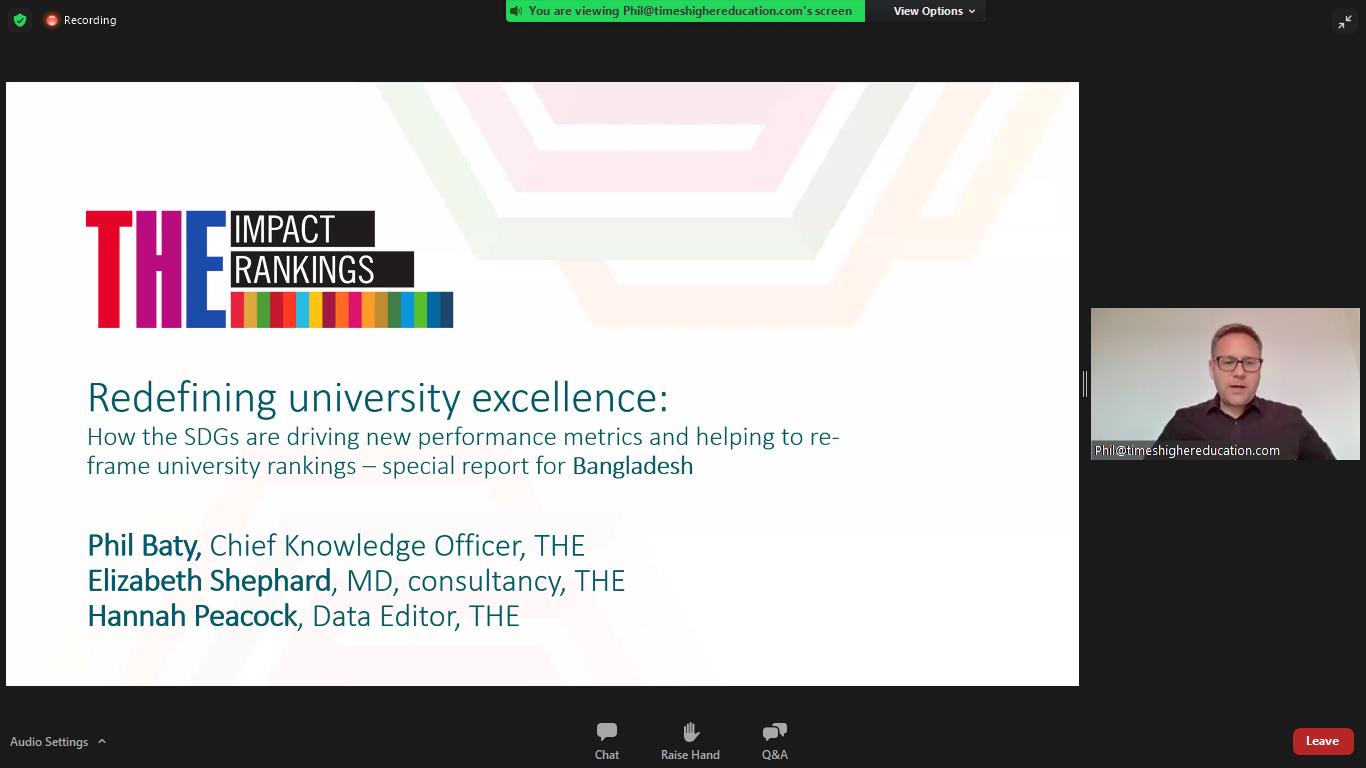Click the Raise Hand icon
This screenshot has height=768, width=1366.
690,733
